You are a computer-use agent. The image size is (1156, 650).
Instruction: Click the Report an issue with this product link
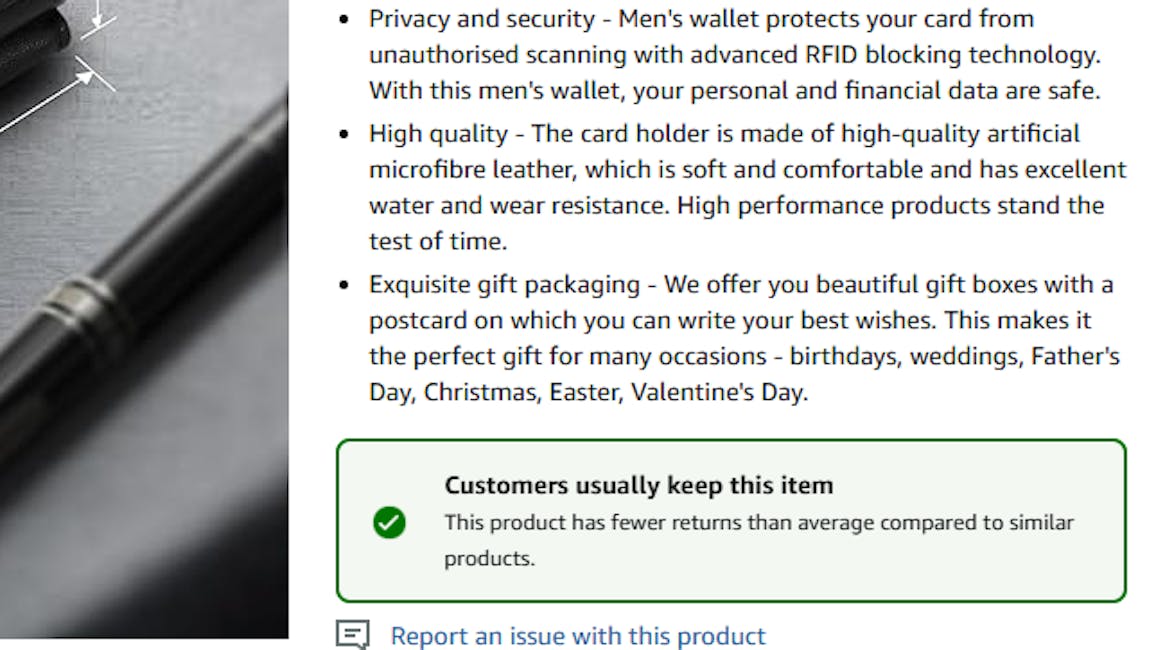[577, 636]
